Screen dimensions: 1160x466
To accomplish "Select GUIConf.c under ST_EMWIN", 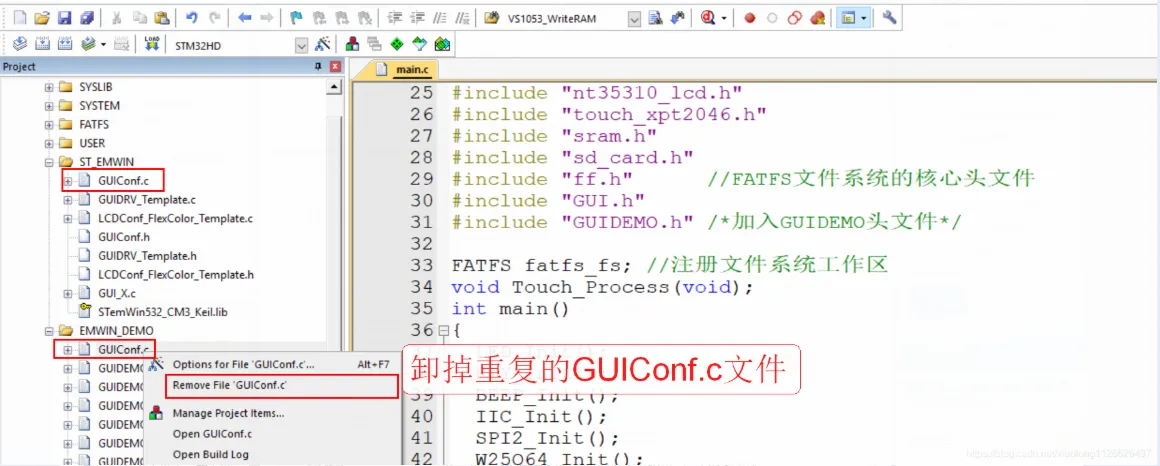I will point(123,180).
